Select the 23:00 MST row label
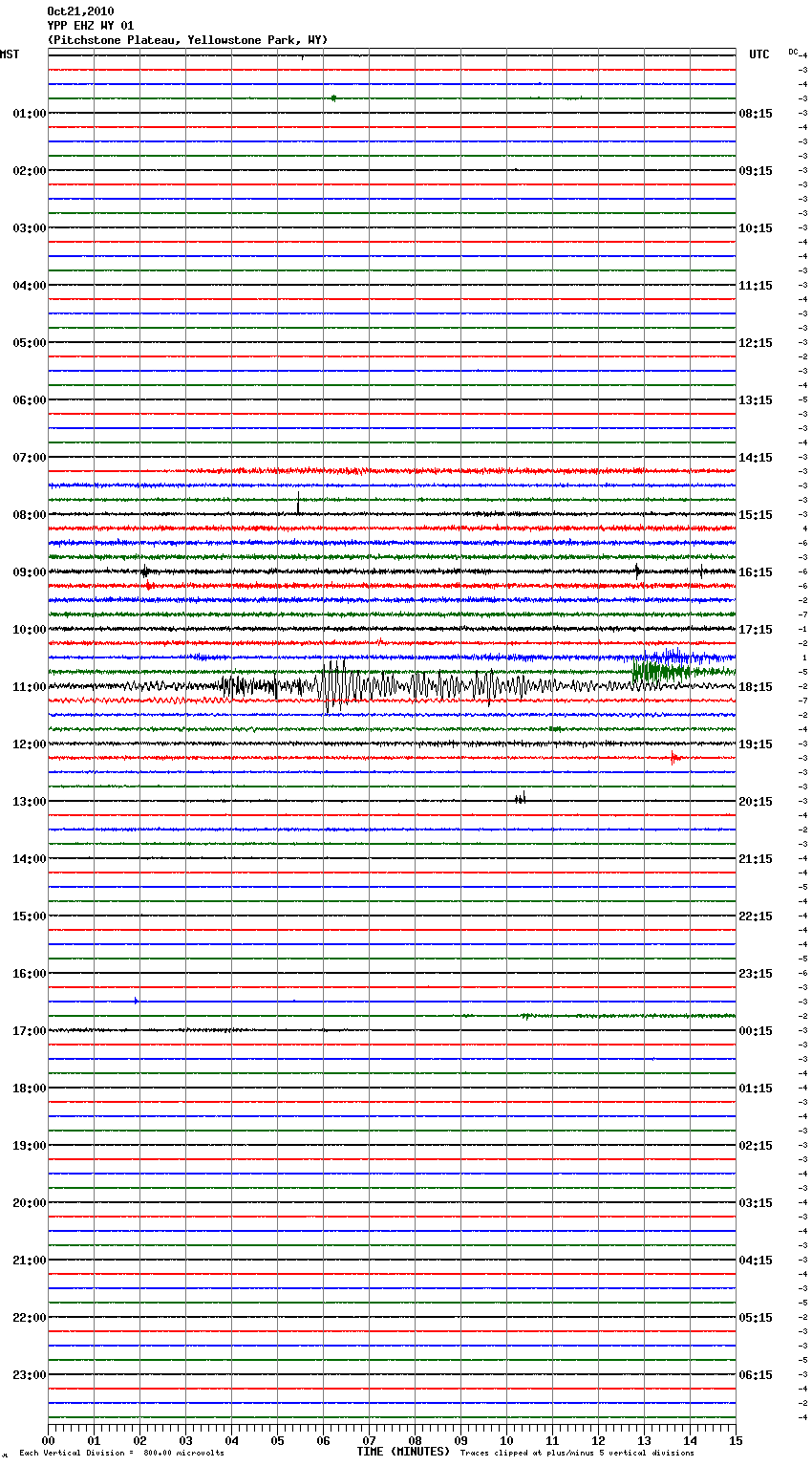 coord(30,1375)
